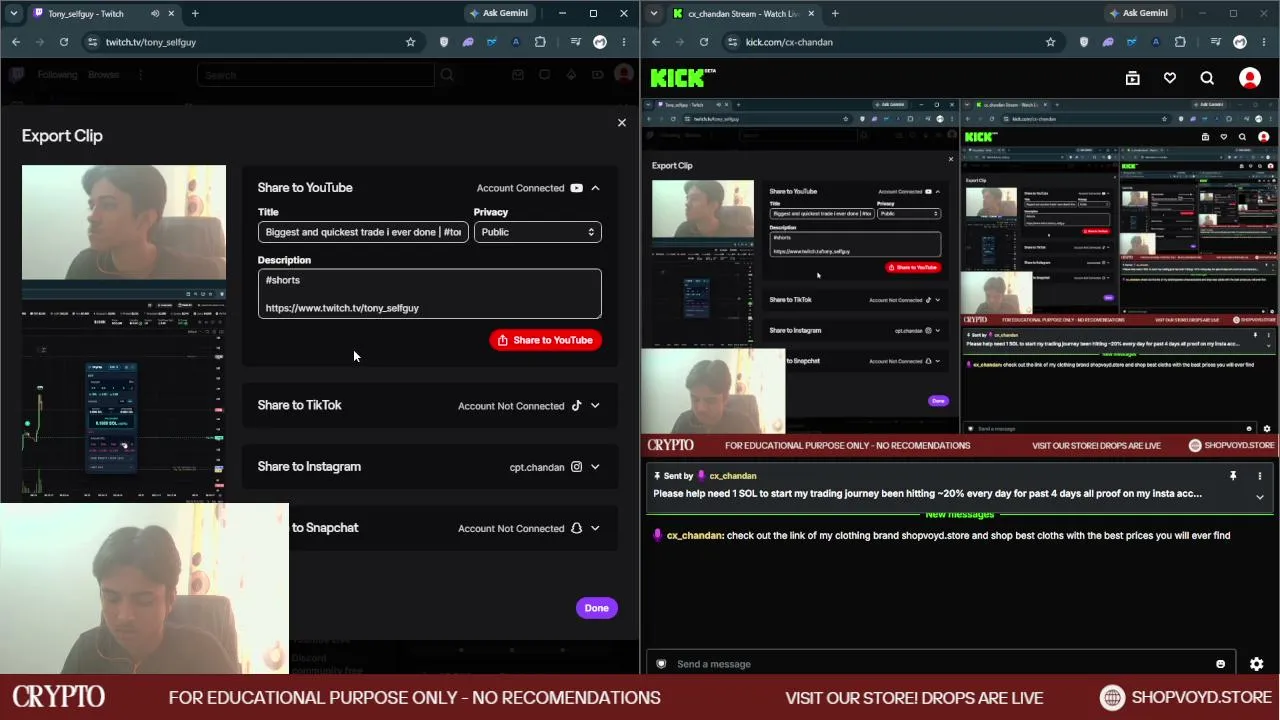View site information for kick.com

coord(733,42)
